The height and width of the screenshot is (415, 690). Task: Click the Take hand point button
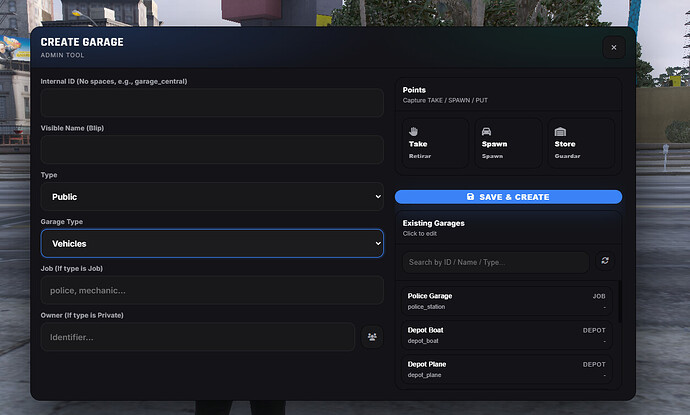pyautogui.click(x=435, y=143)
